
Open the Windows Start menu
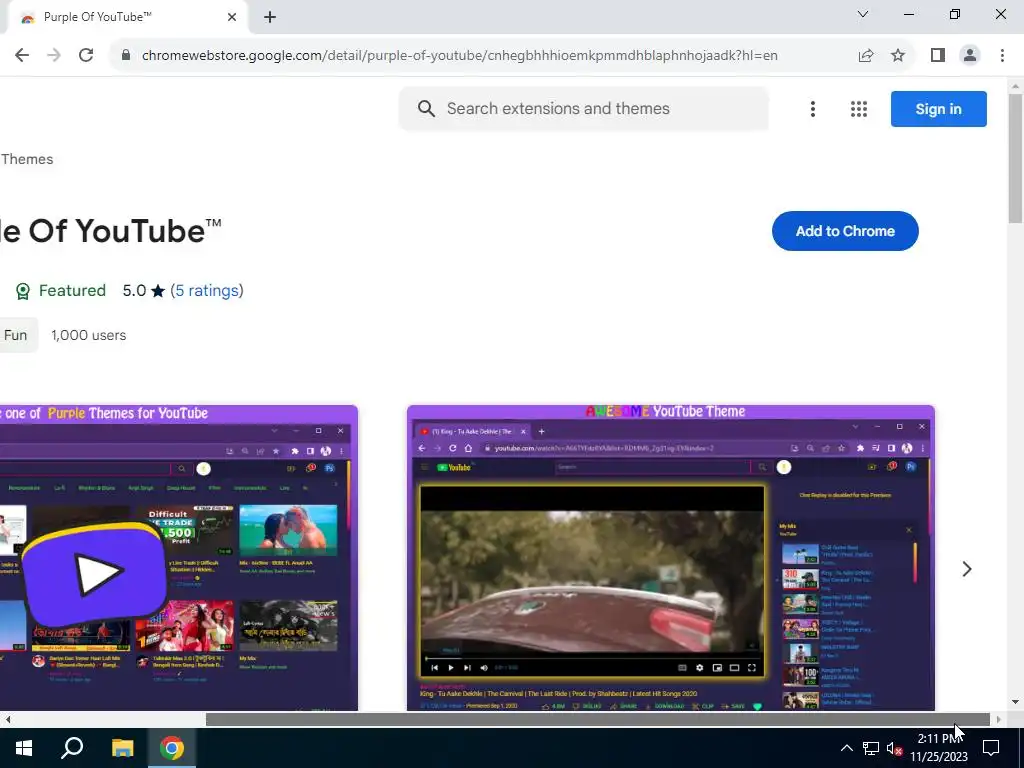24,748
